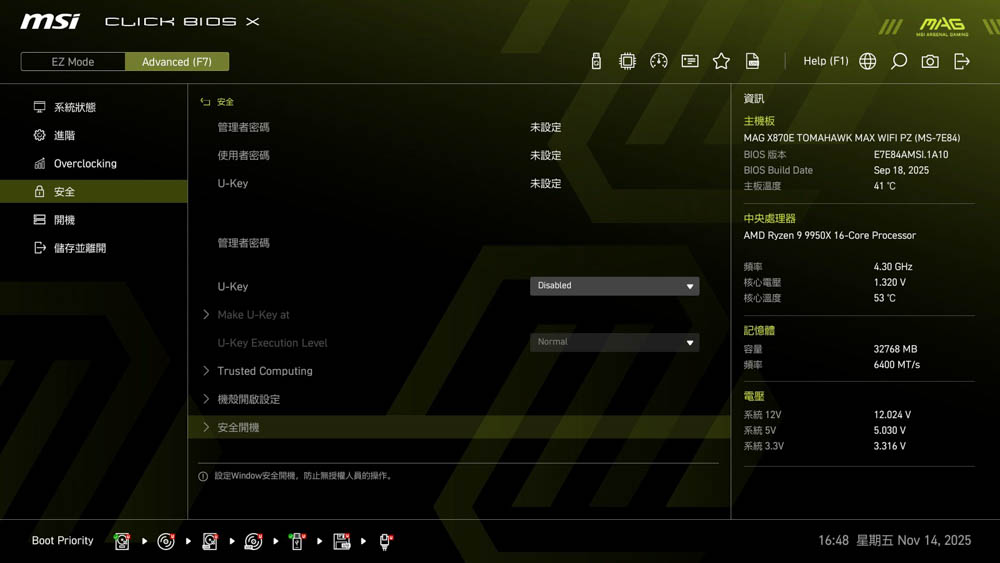The height and width of the screenshot is (563, 1000).
Task: Select Advanced (F7) mode
Action: 177,62
